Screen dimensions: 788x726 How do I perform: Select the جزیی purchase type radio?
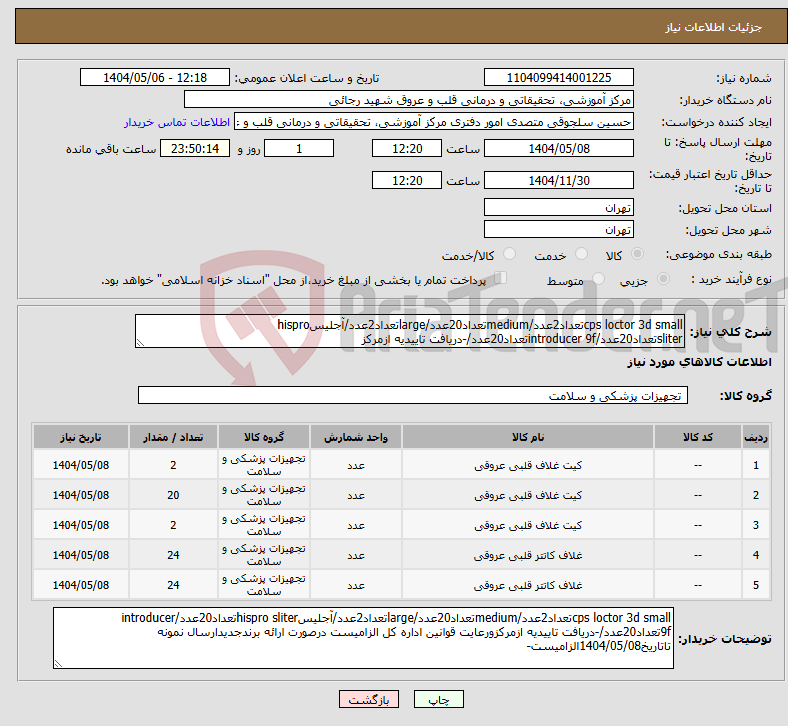[663, 279]
